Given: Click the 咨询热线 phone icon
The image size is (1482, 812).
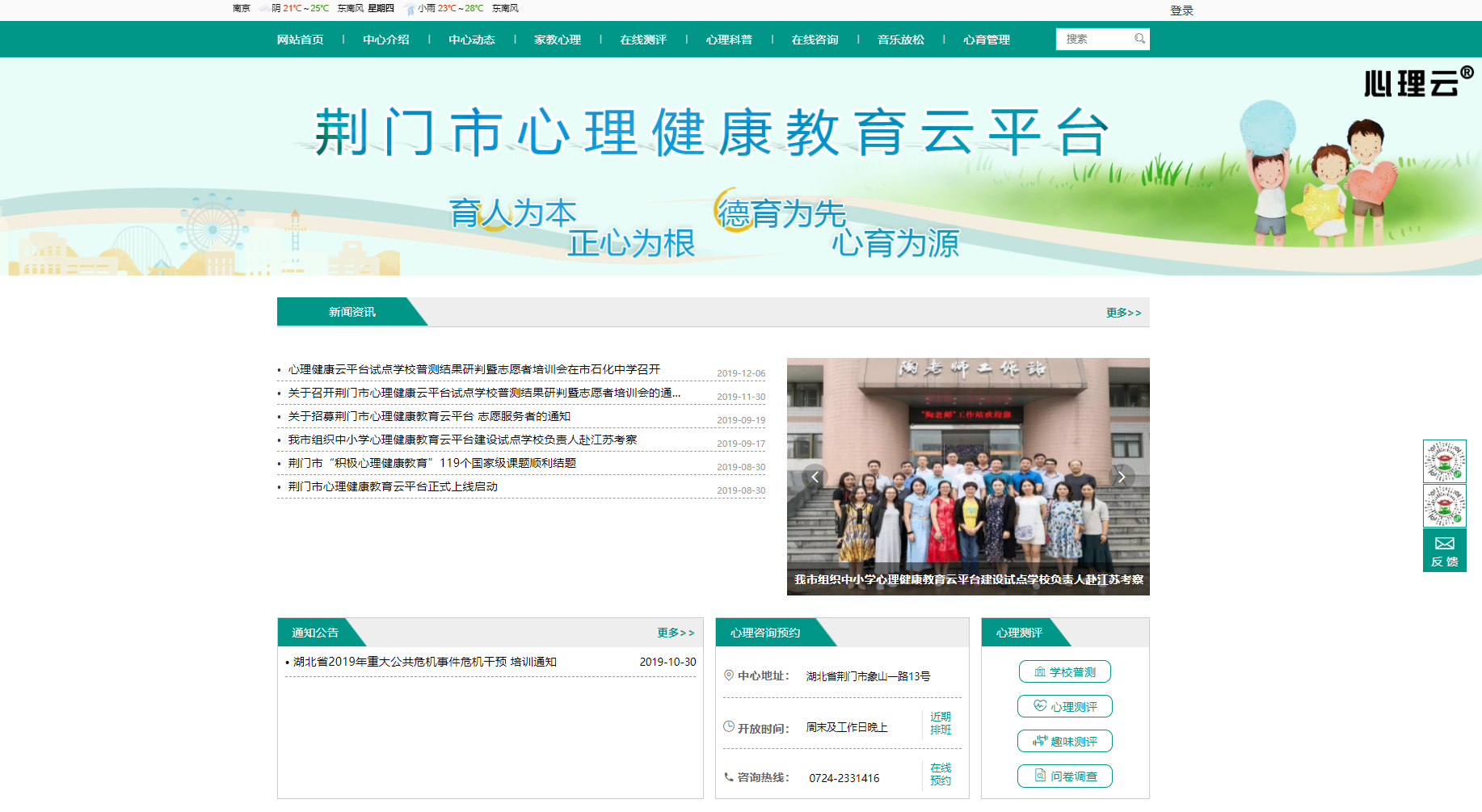Looking at the screenshot, I should (x=729, y=777).
